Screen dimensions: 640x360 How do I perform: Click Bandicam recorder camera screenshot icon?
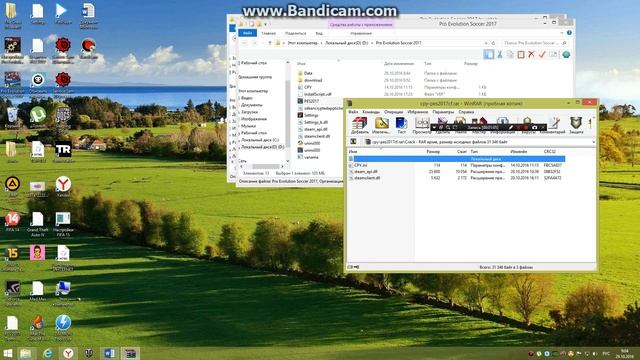click(x=534, y=128)
